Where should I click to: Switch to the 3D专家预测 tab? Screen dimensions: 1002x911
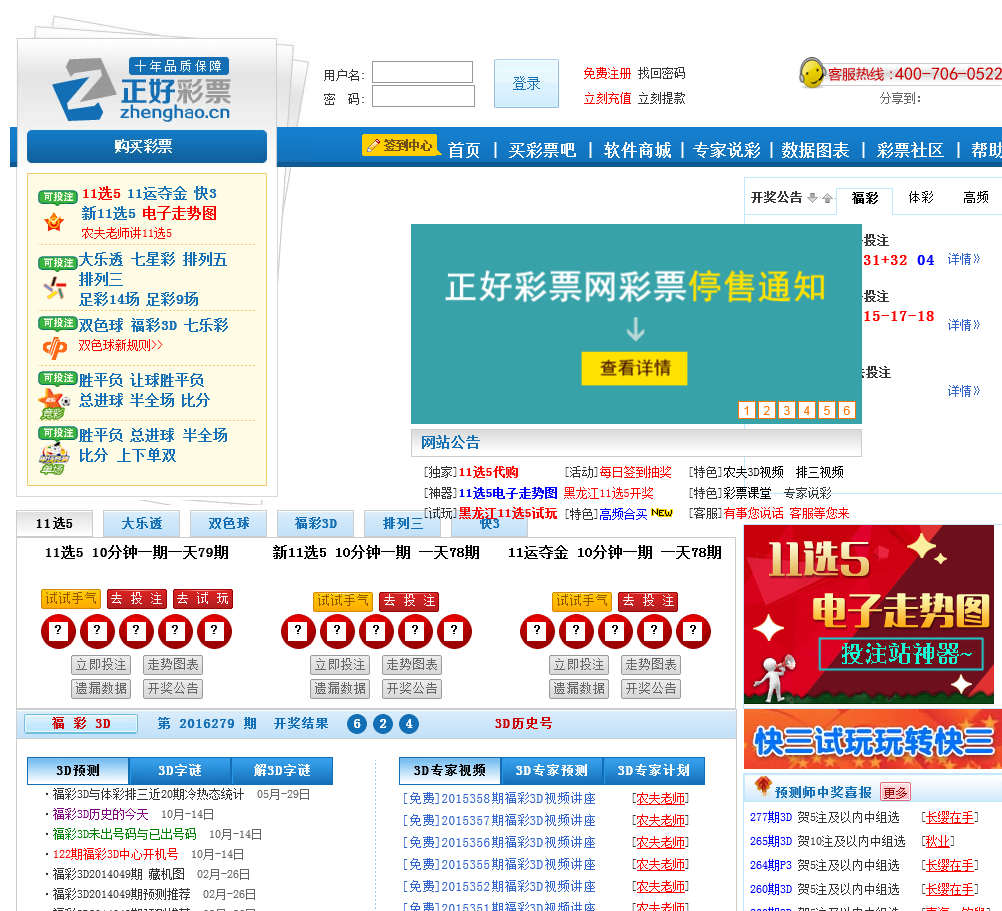551,770
